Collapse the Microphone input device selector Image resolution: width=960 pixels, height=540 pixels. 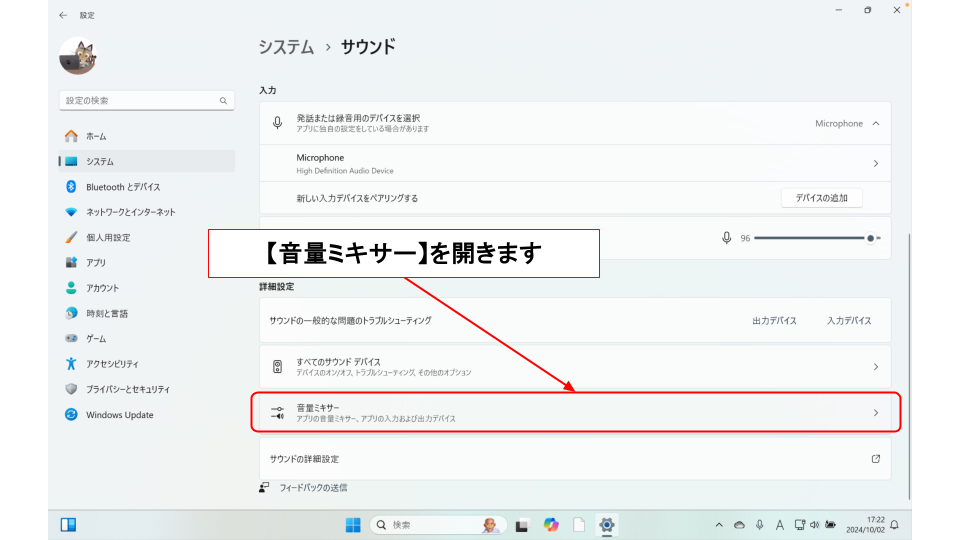click(x=876, y=123)
